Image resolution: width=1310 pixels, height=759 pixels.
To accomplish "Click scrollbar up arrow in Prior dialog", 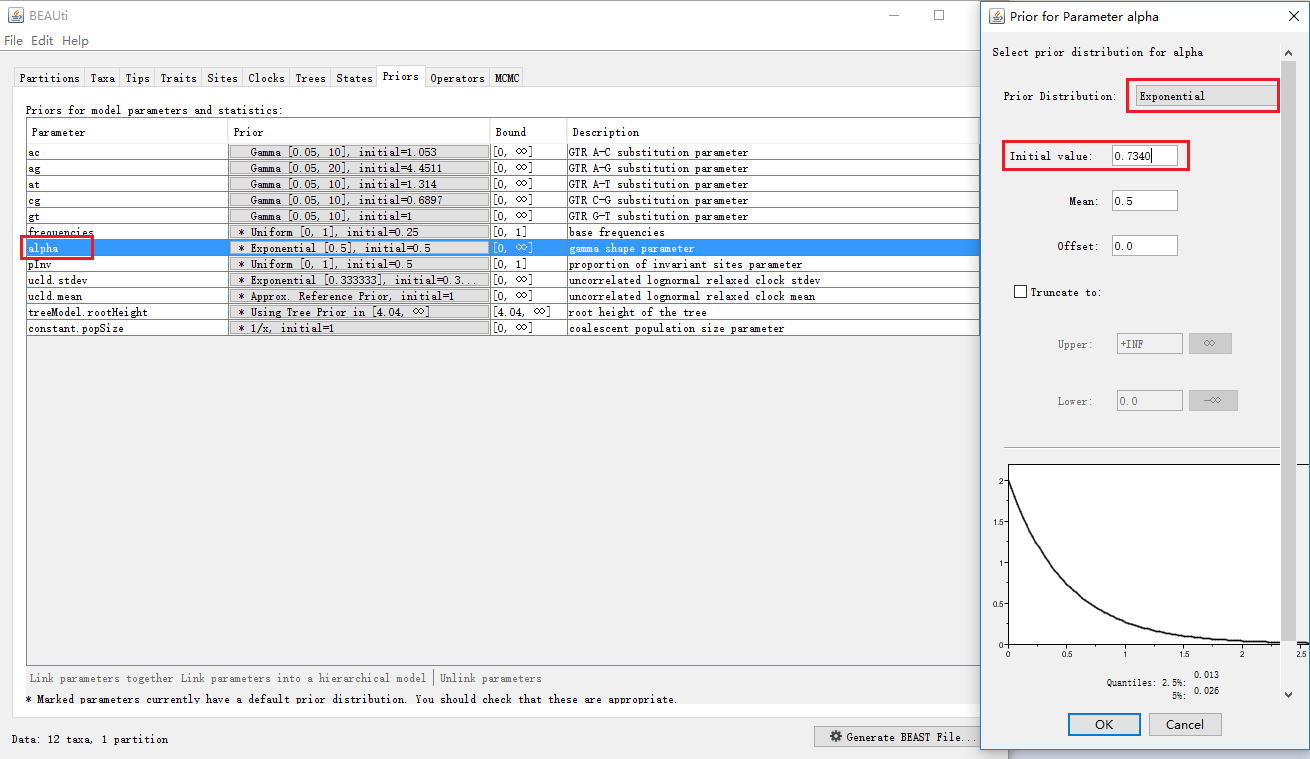I will [x=1288, y=51].
